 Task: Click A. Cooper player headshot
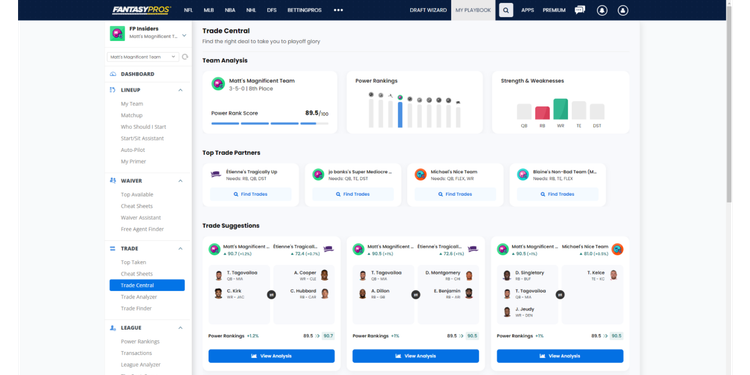[324, 275]
